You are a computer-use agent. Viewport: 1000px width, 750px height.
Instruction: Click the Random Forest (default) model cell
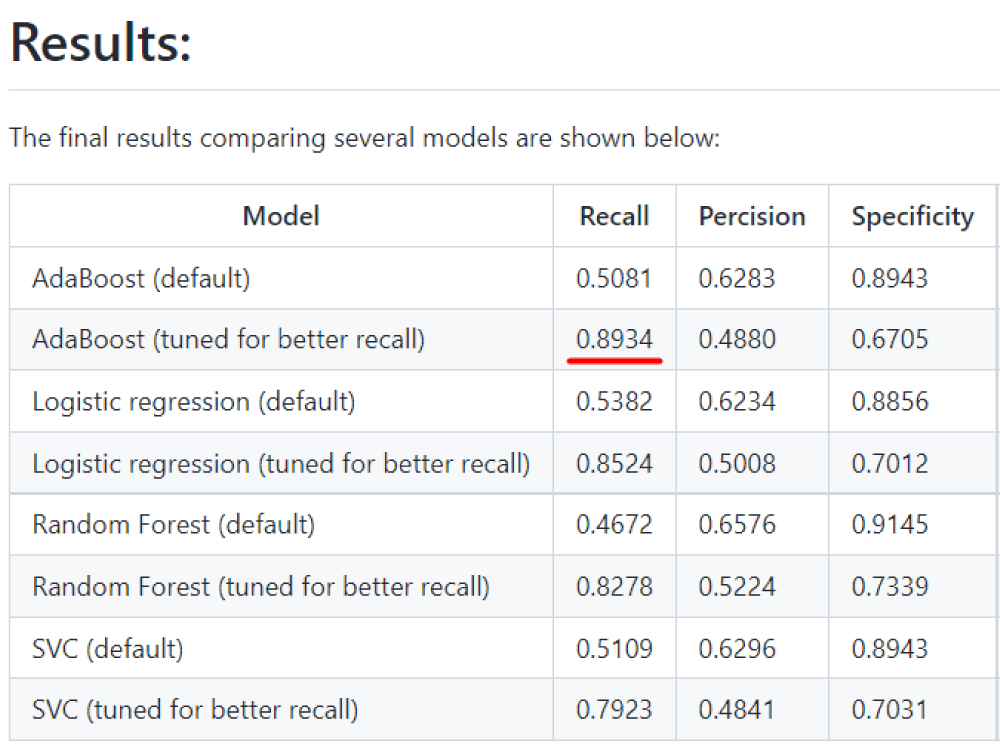coord(173,525)
